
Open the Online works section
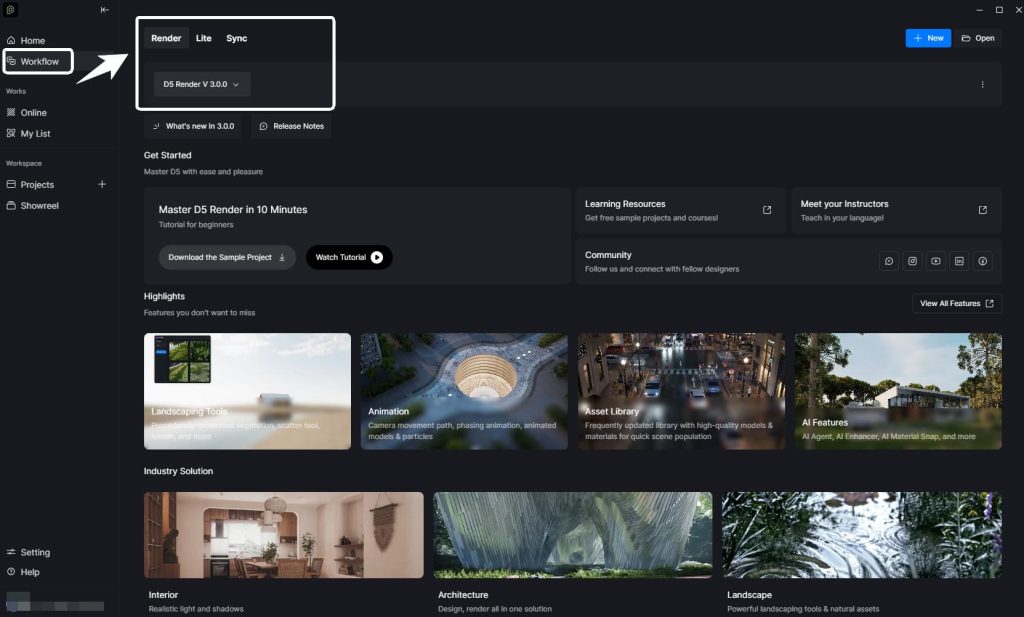pos(33,113)
